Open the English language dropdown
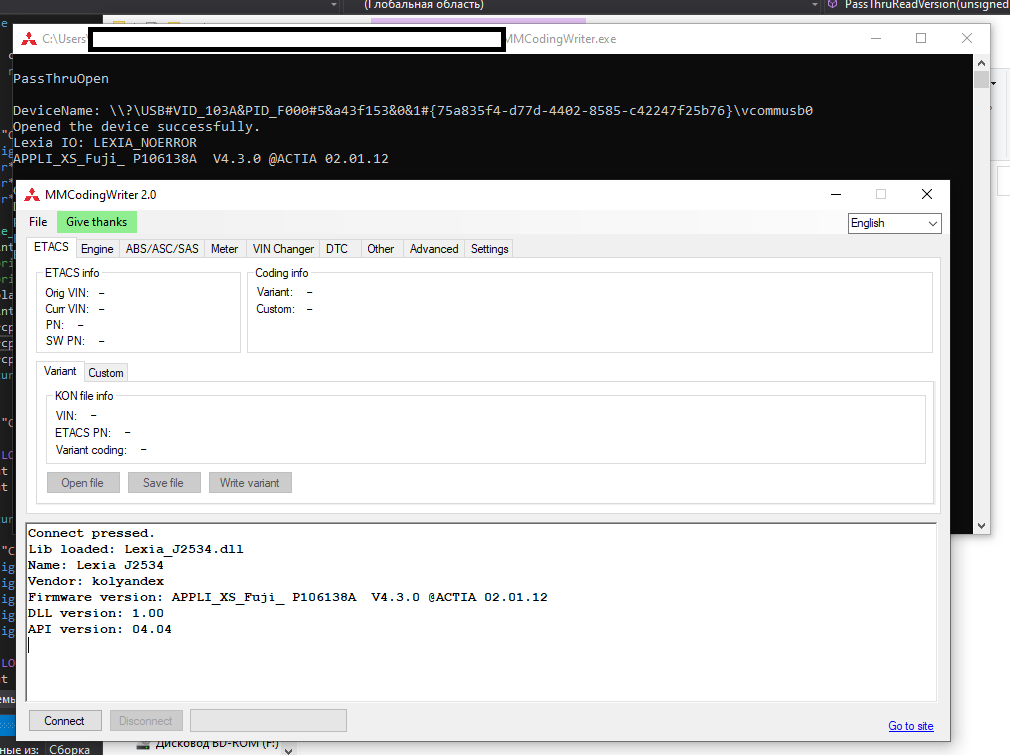The width and height of the screenshot is (1010, 755). pos(894,223)
